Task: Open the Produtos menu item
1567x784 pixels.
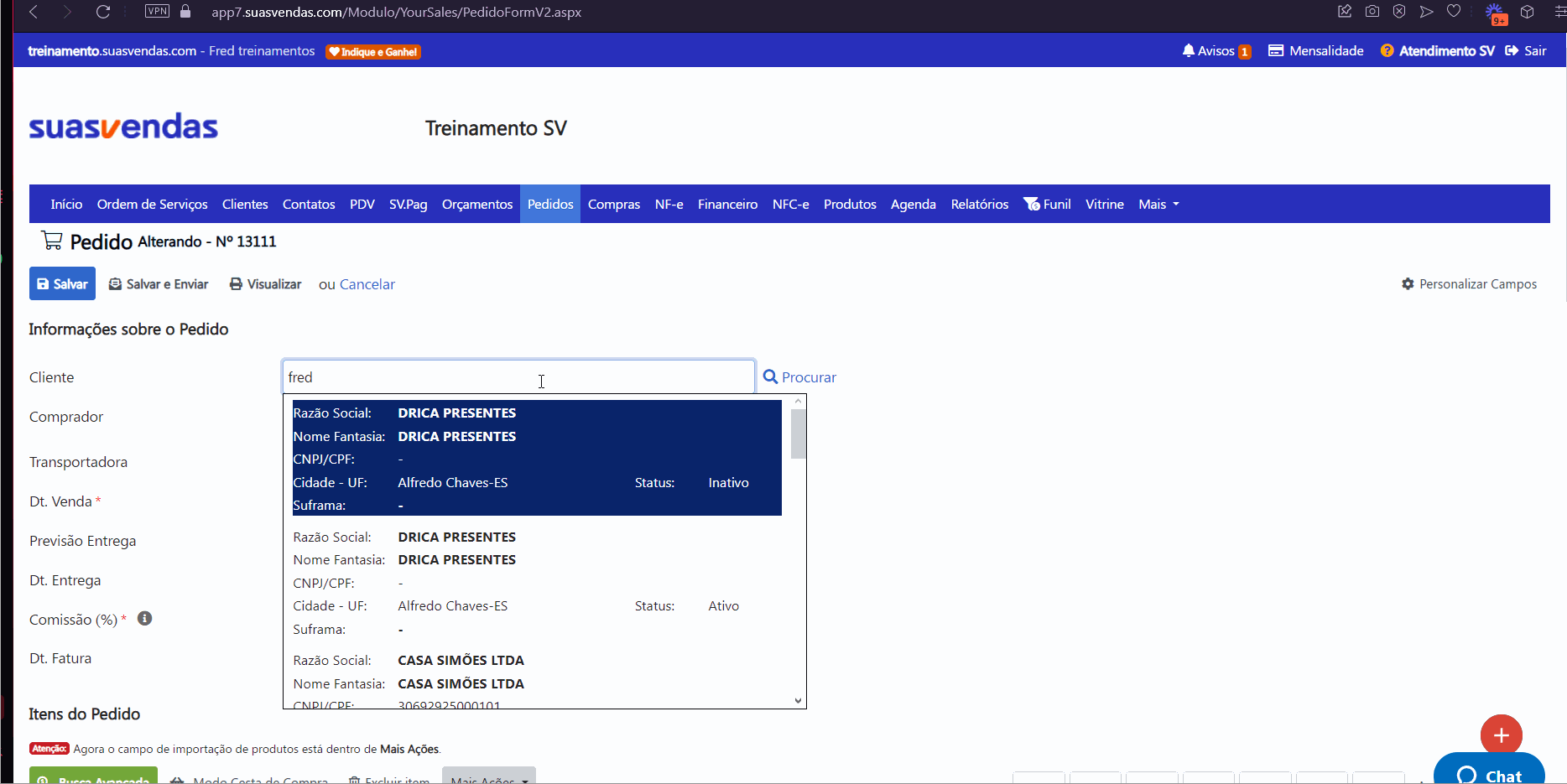Action: click(x=850, y=204)
